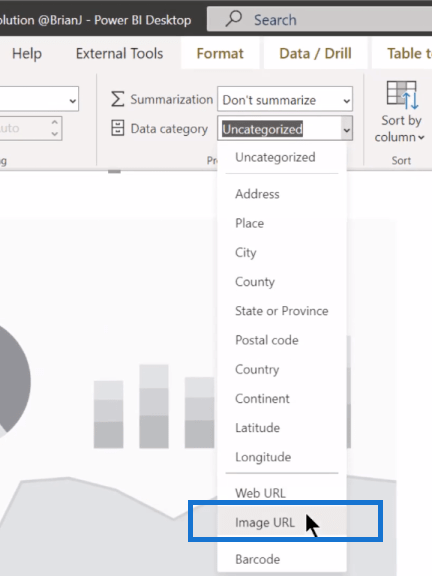432x576 pixels.
Task: Choose State or Province option
Action: pos(282,311)
